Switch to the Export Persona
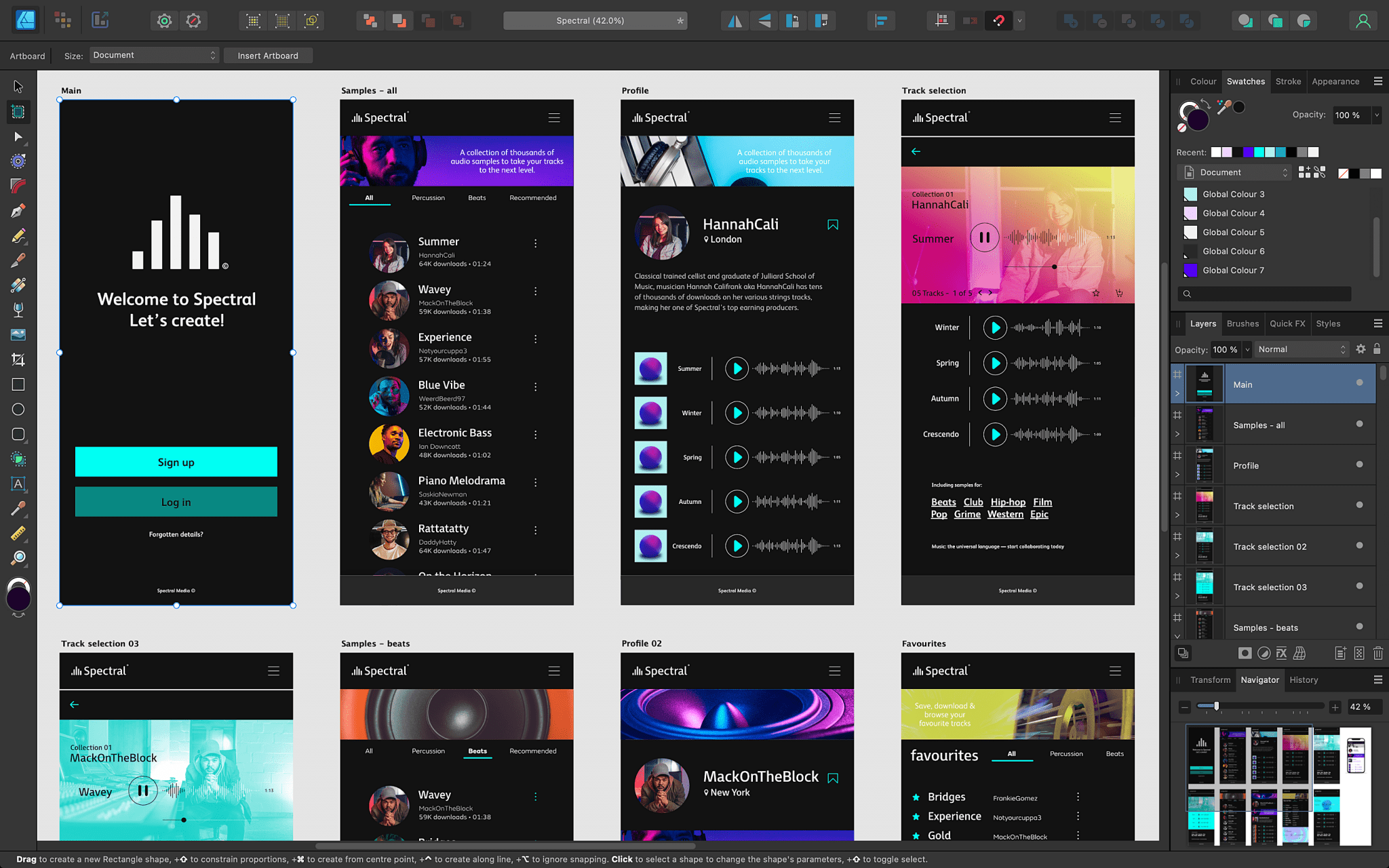 coord(100,20)
